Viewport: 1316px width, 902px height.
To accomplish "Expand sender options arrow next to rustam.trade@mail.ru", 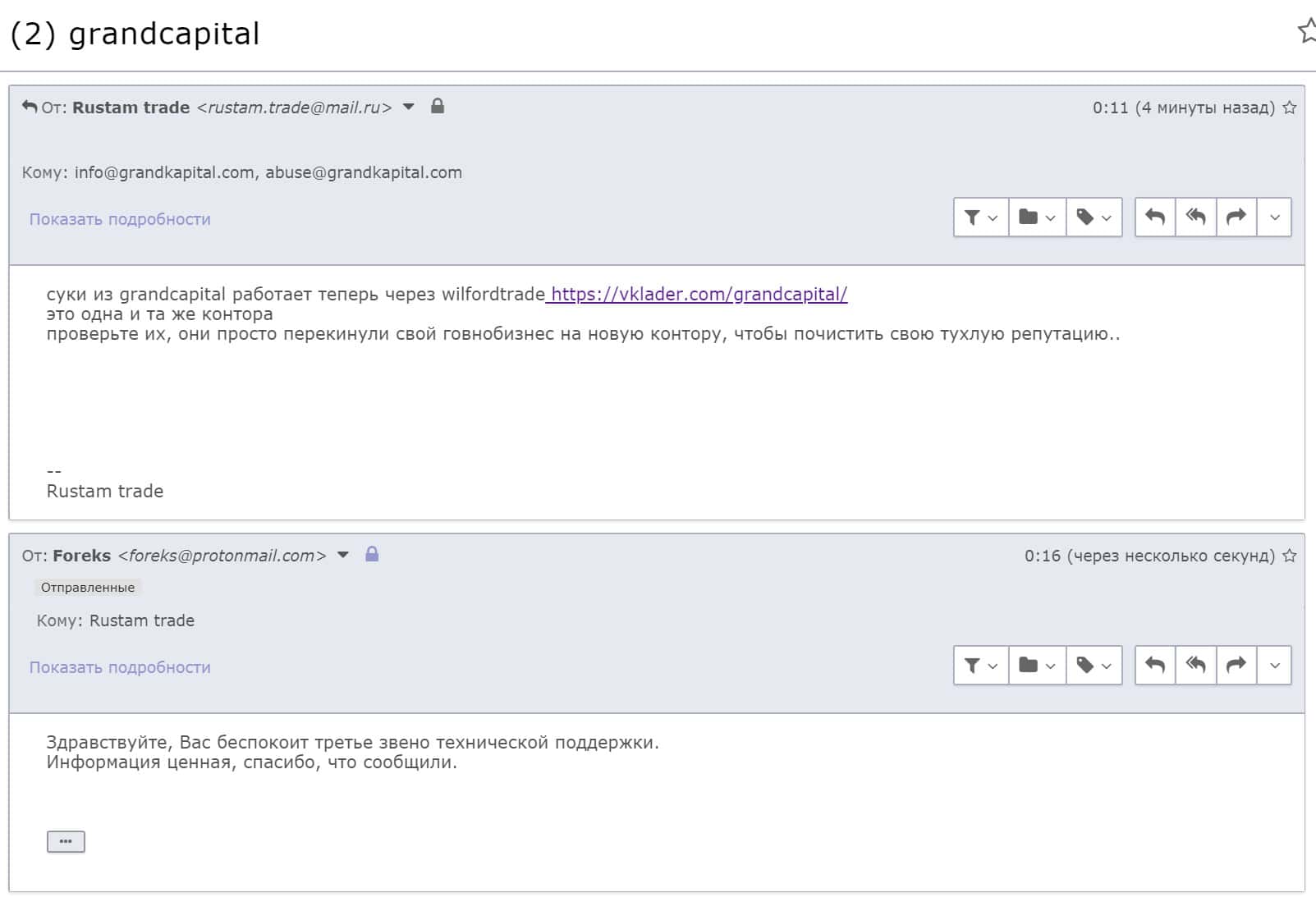I will pyautogui.click(x=409, y=107).
